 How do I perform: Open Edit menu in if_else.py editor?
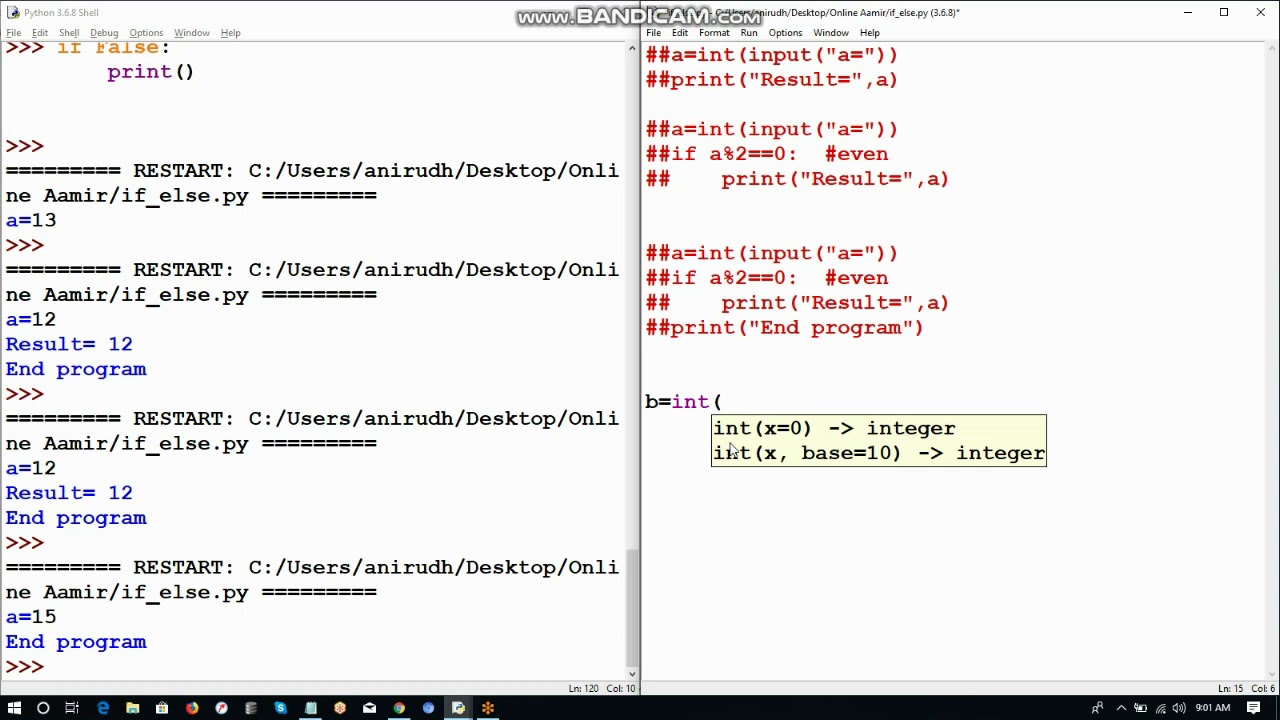680,33
